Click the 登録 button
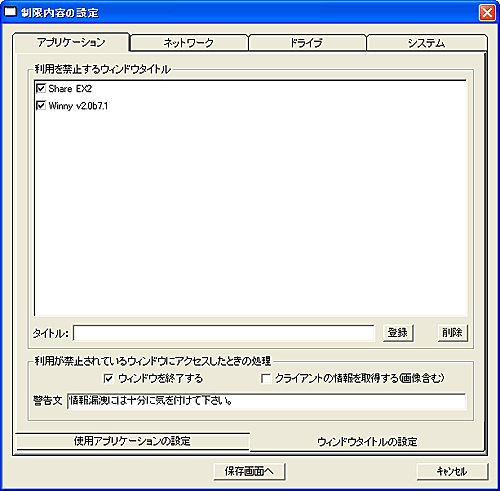This screenshot has width=500, height=491. (398, 332)
